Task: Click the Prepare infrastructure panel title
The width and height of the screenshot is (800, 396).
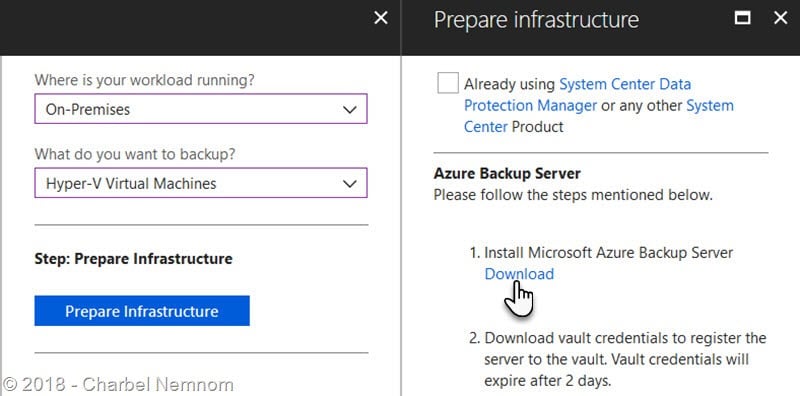Action: pos(536,20)
